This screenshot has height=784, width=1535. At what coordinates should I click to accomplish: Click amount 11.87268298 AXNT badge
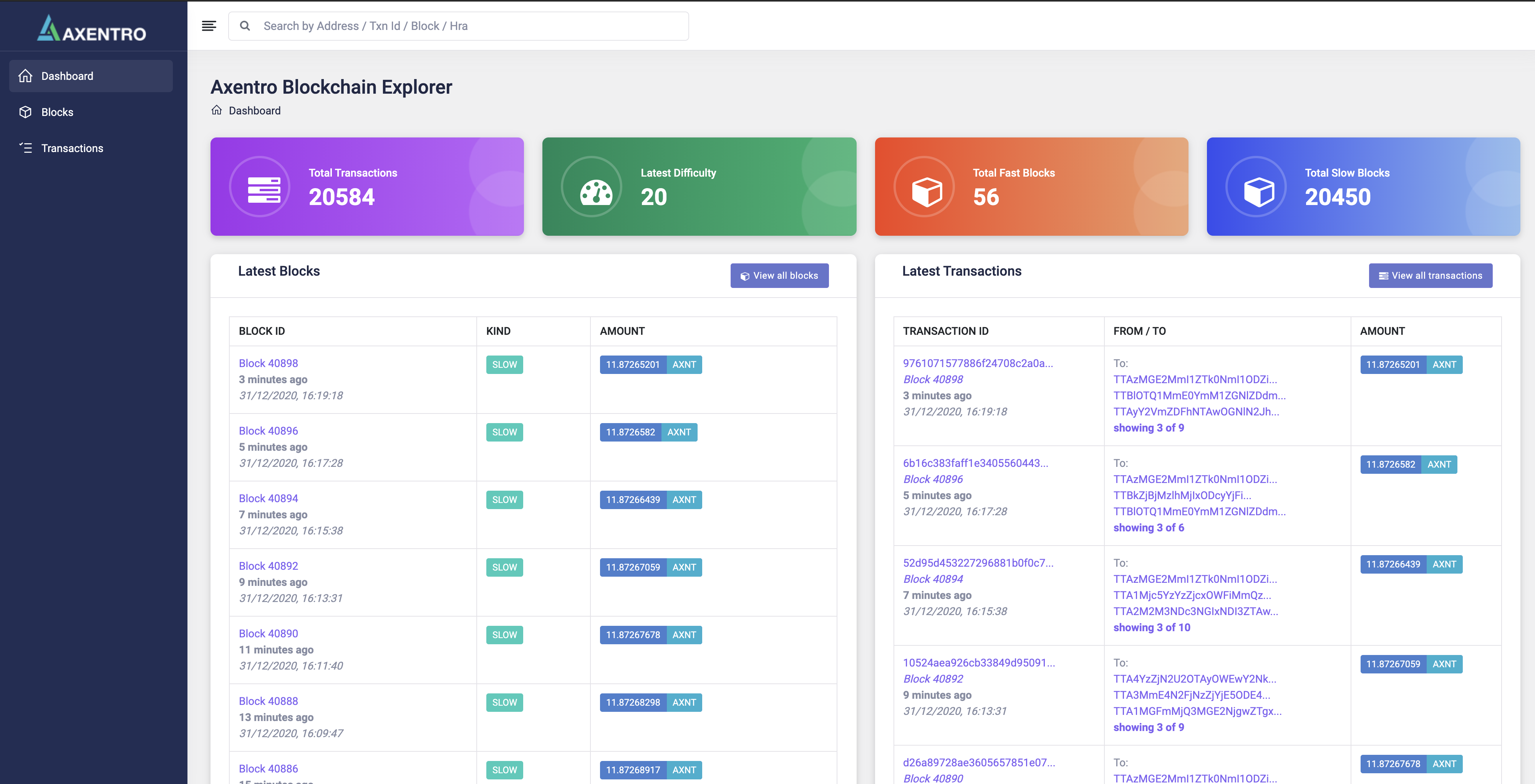(651, 702)
